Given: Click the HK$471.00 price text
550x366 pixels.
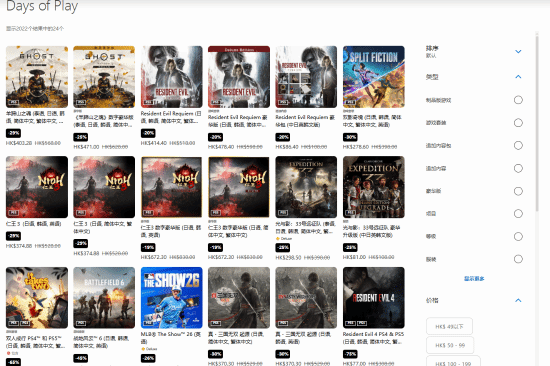Looking at the screenshot, I should click(86, 147).
